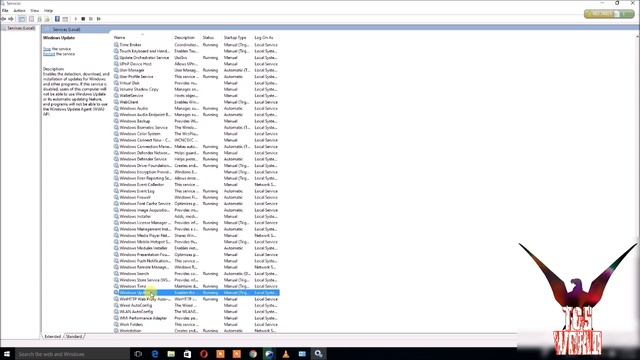
Task: Select Windows Installer service row
Action: [x=196, y=216]
